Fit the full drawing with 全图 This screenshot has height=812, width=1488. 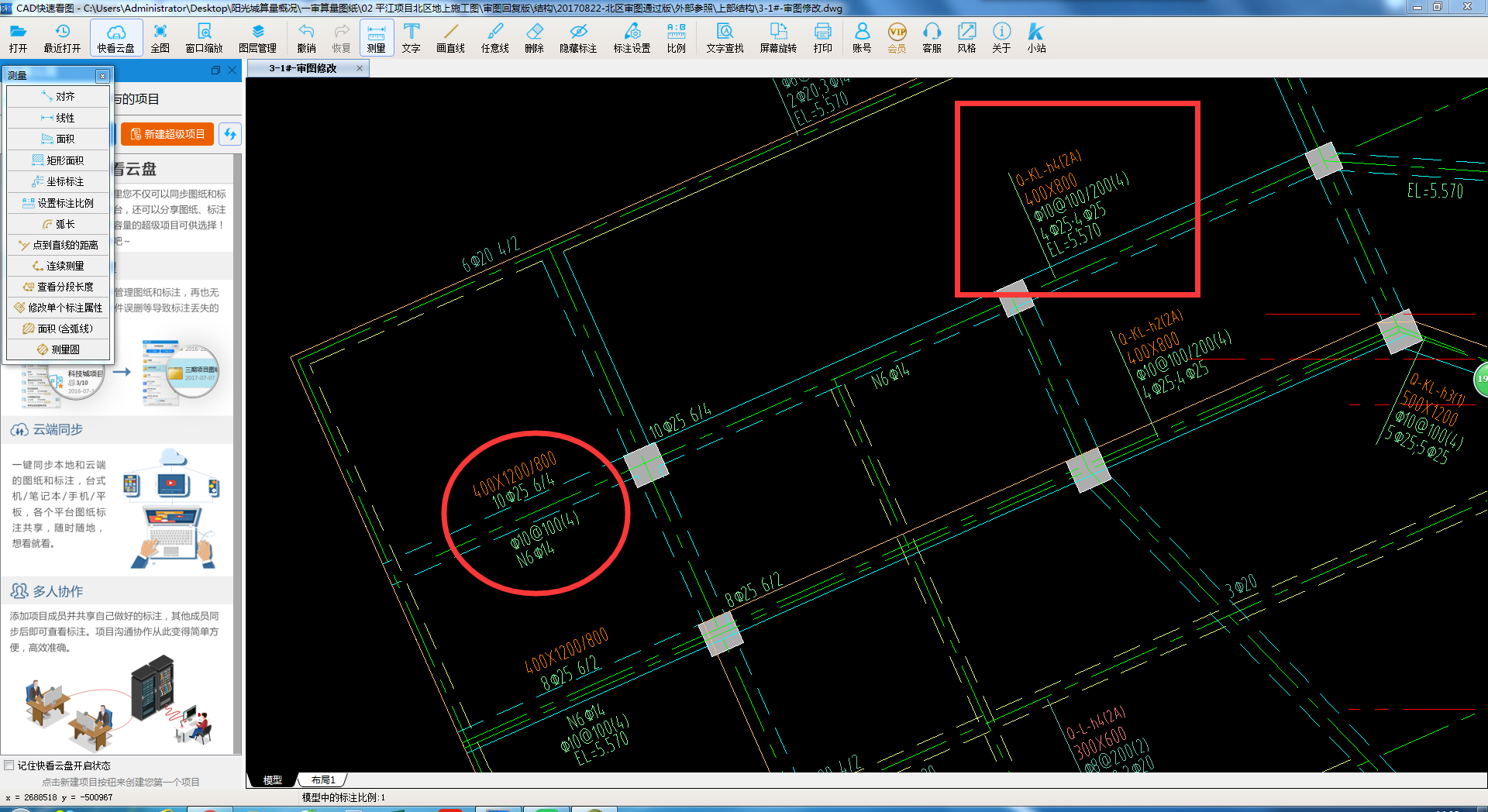160,37
